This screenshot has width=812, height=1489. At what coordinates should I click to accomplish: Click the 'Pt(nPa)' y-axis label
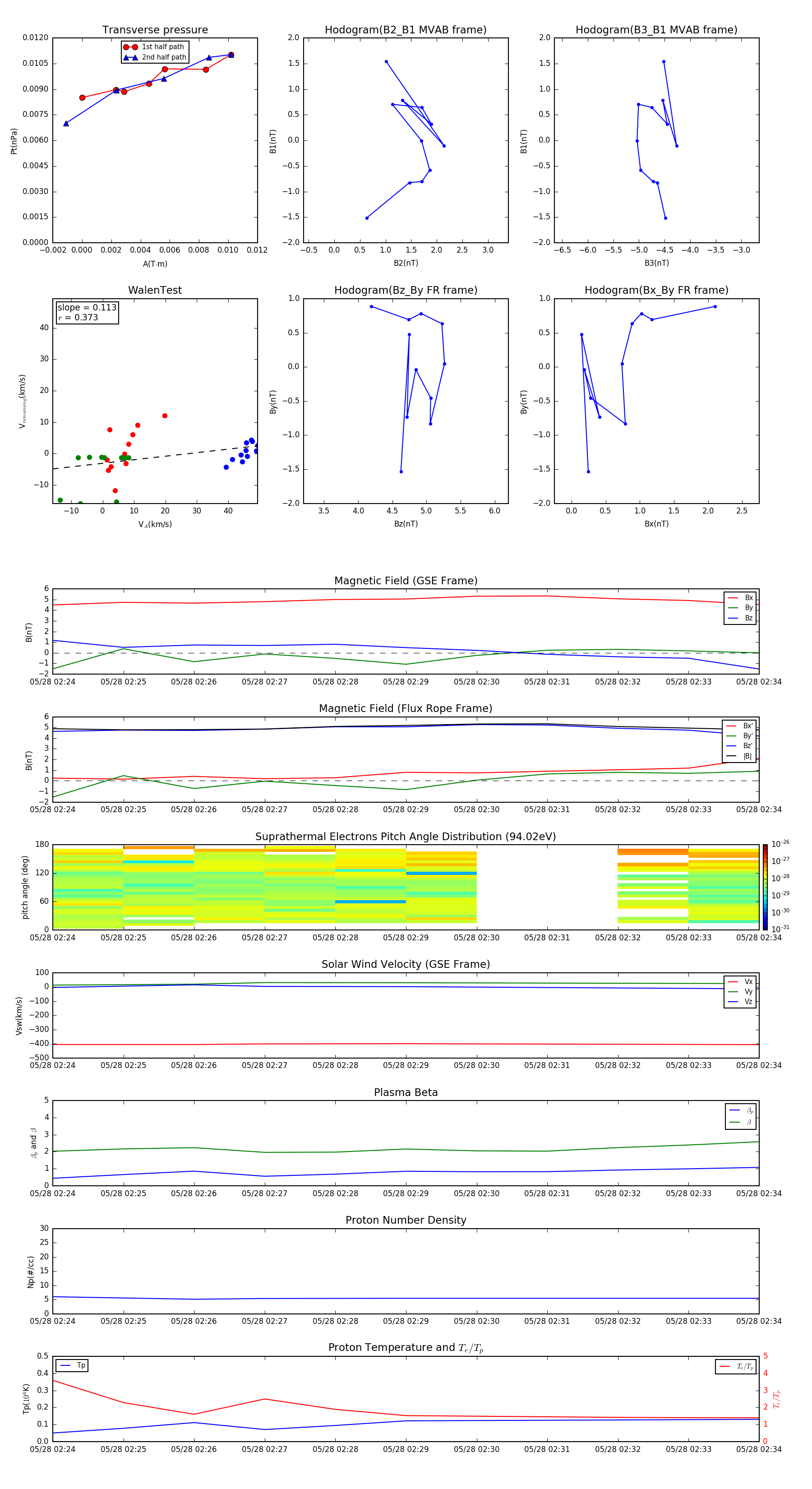tap(14, 140)
